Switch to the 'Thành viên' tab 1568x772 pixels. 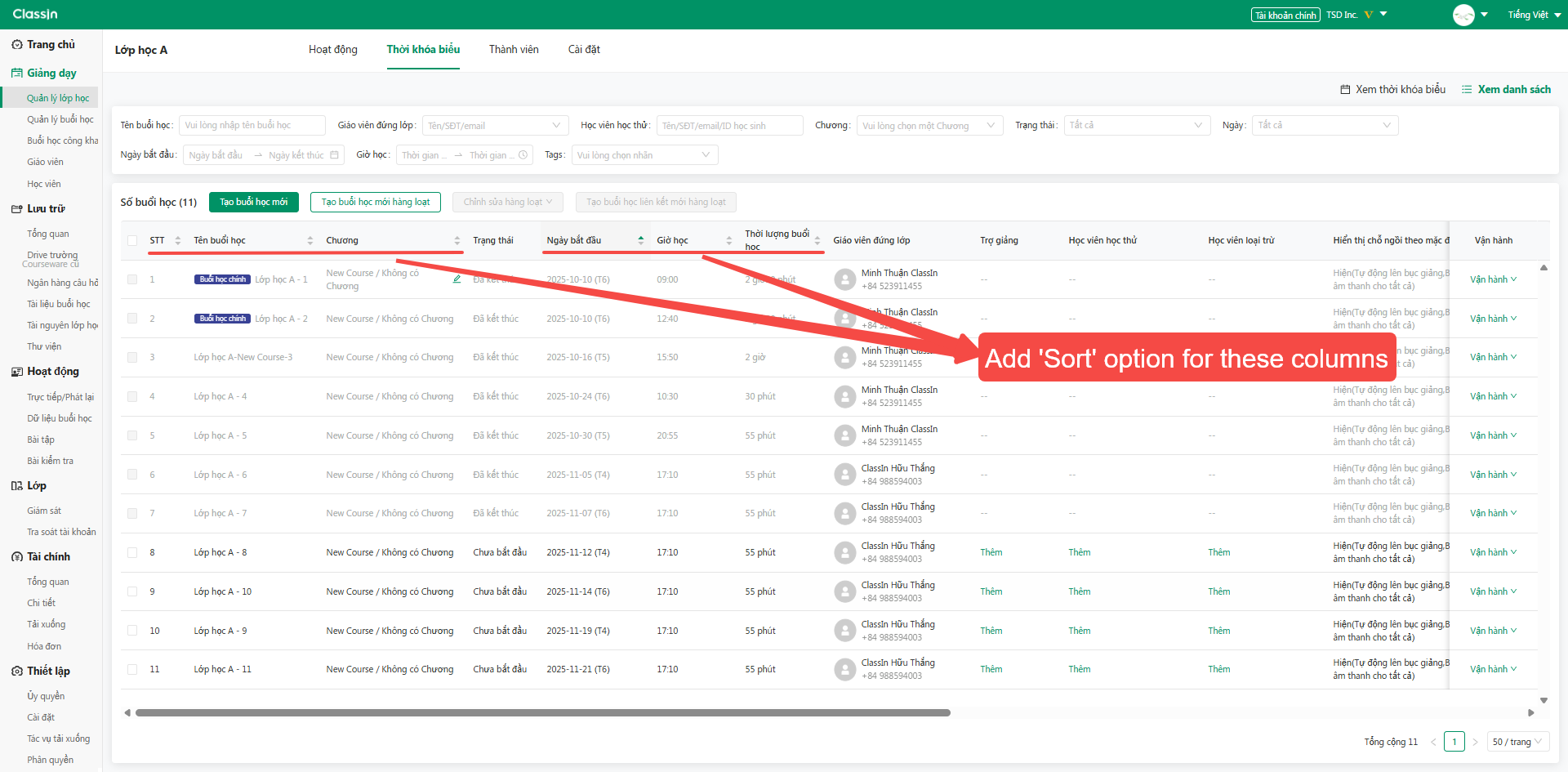tap(513, 49)
